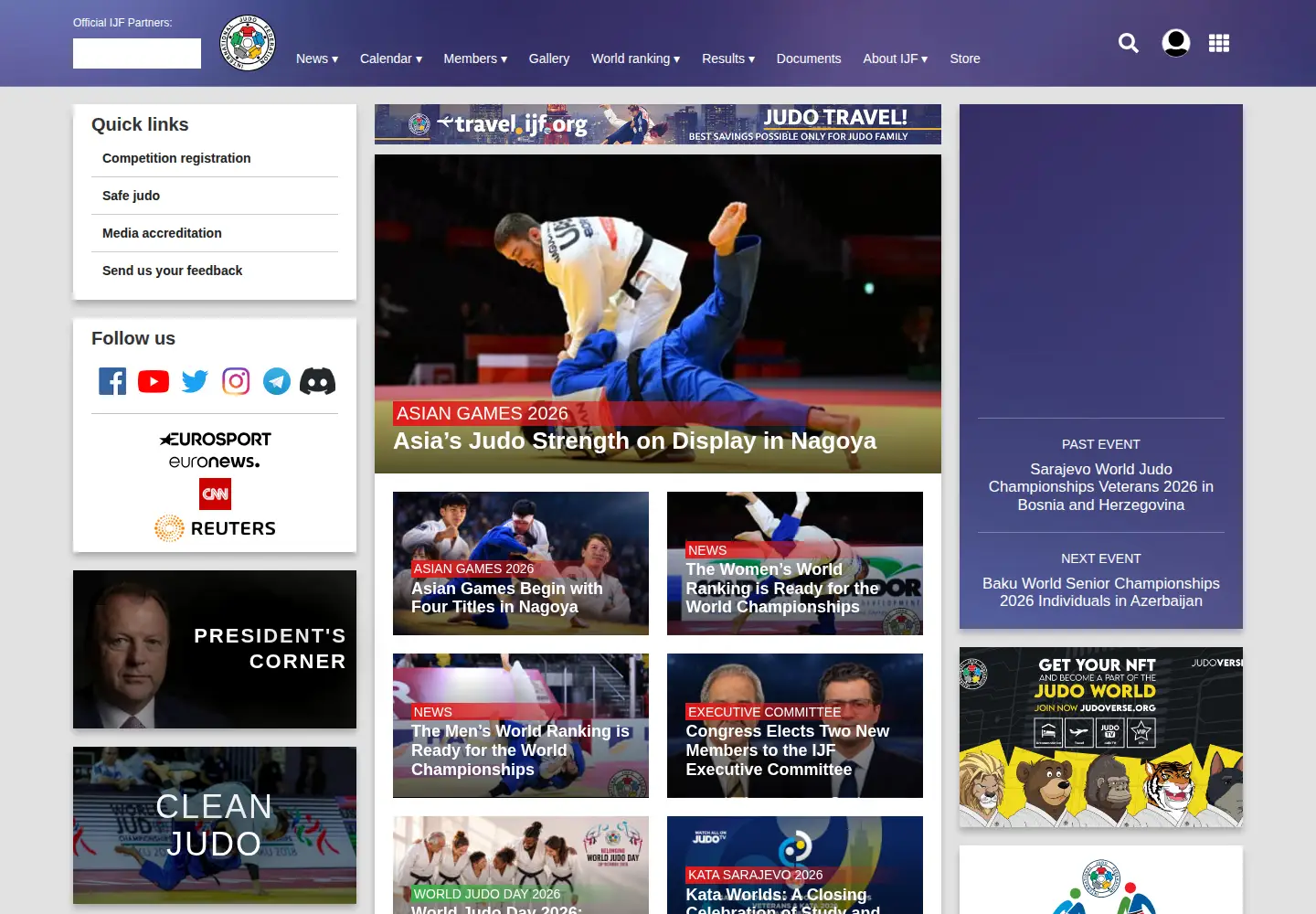
Task: Open the IJF Instagram icon
Action: (x=236, y=381)
